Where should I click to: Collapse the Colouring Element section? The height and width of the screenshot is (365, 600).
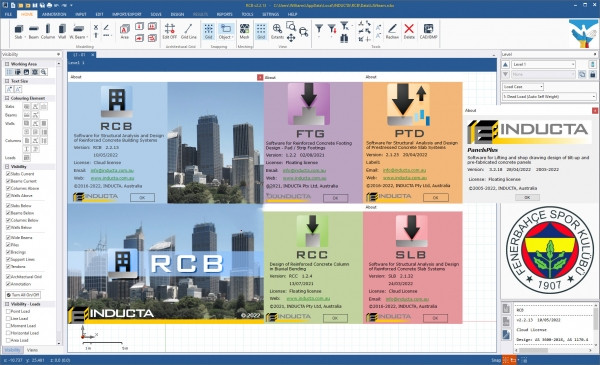[7, 98]
